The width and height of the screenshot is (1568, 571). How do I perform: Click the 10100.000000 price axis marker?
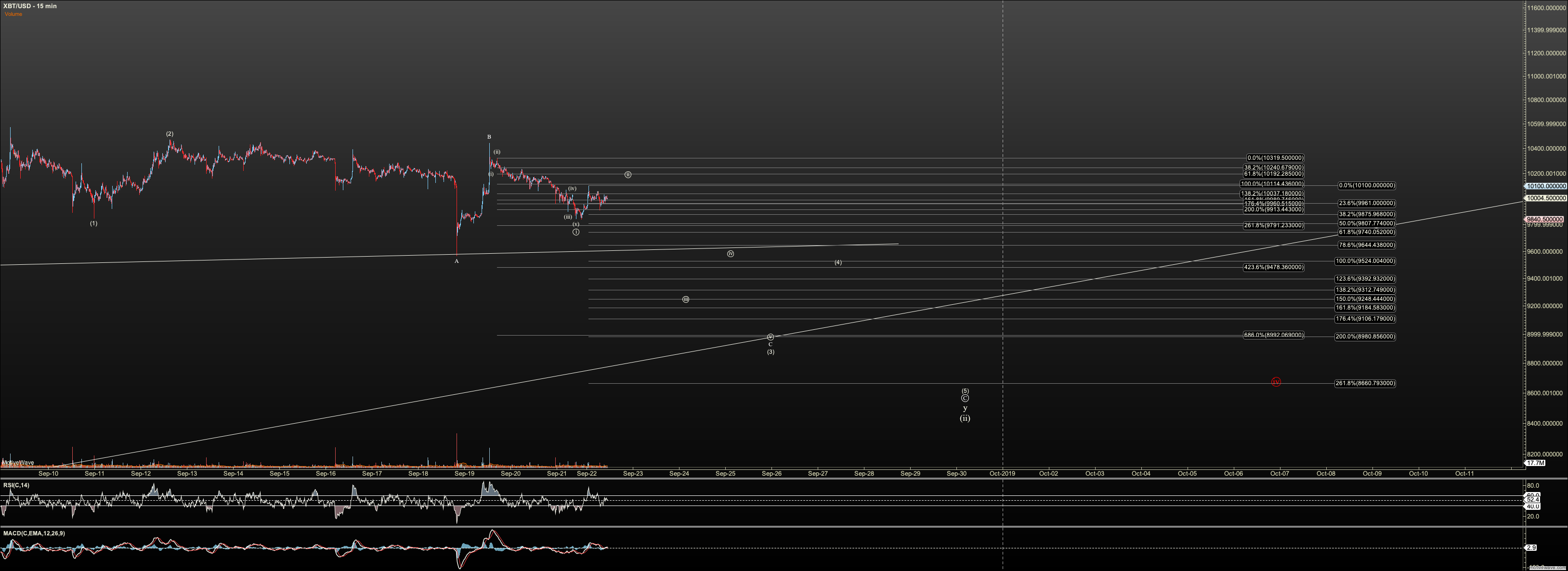[x=1547, y=186]
